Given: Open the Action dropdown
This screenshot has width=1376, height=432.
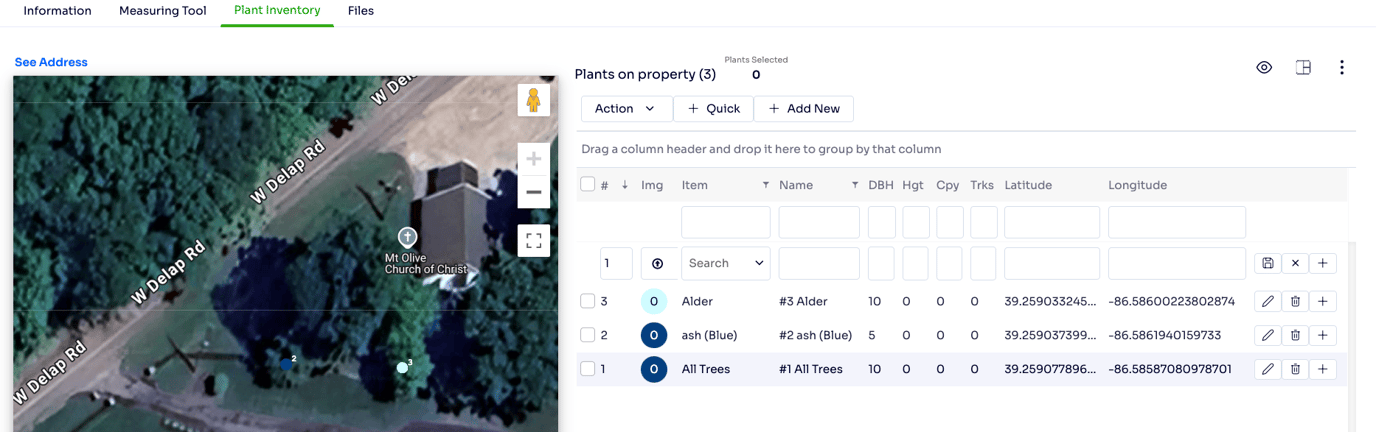Looking at the screenshot, I should point(625,109).
